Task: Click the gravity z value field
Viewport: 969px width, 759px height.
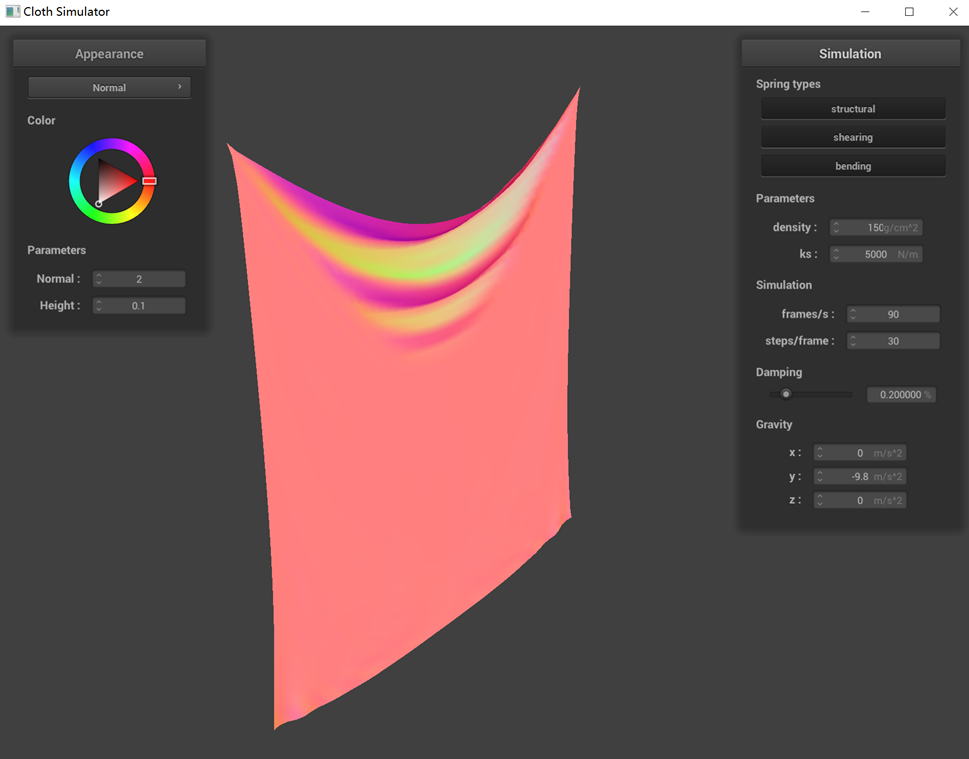Action: [863, 501]
